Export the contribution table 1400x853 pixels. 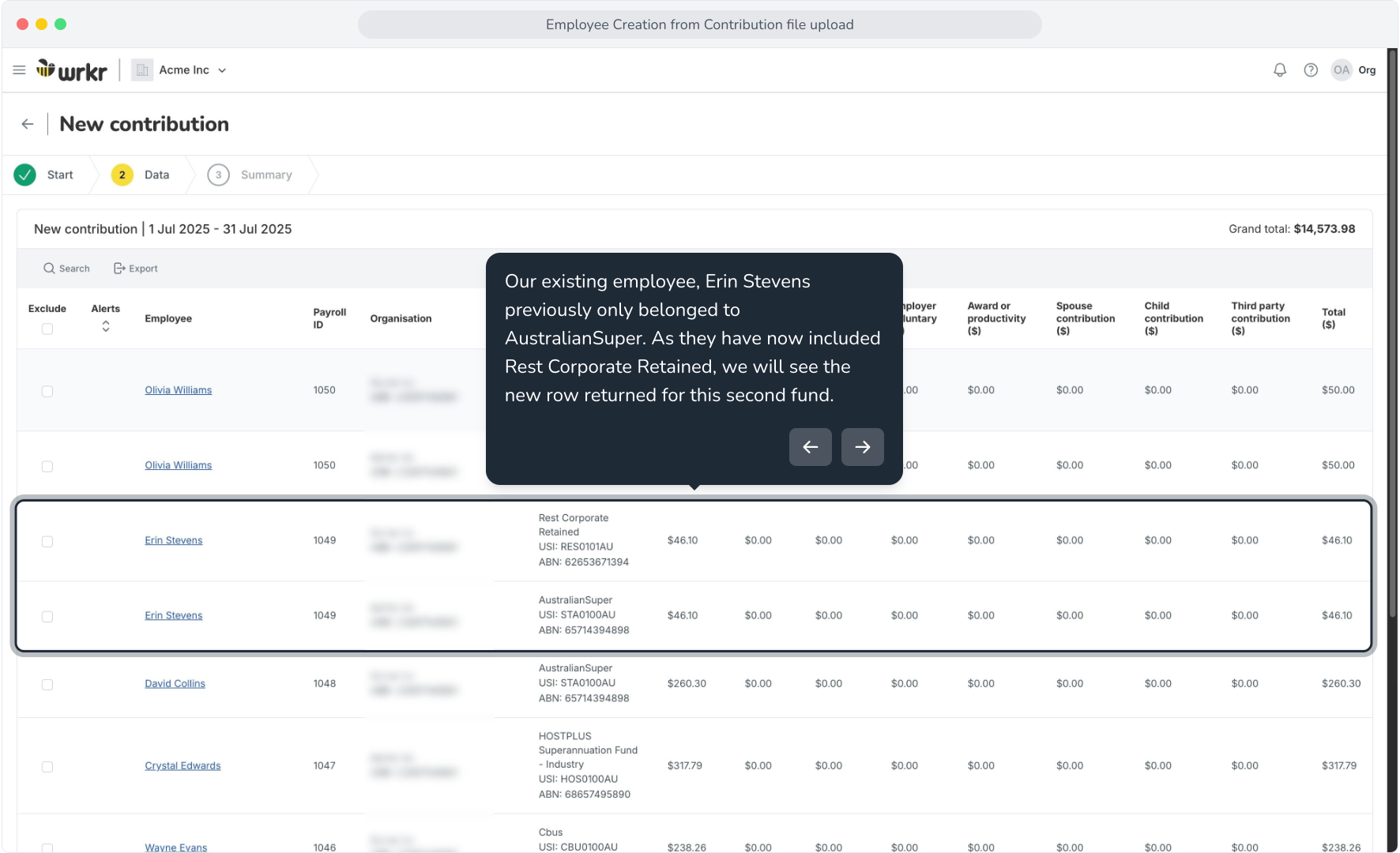click(x=136, y=269)
